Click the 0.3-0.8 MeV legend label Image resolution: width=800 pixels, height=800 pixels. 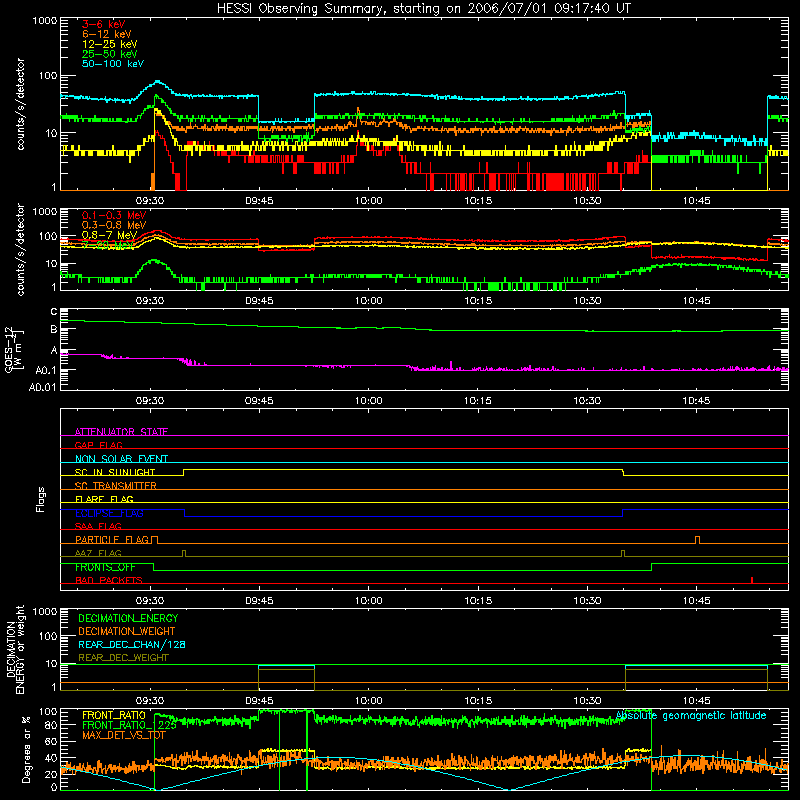114,225
